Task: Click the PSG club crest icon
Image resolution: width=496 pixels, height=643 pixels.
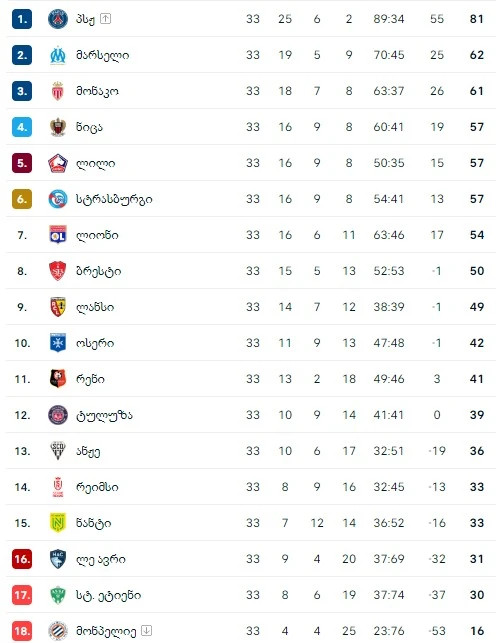Action: click(58, 19)
